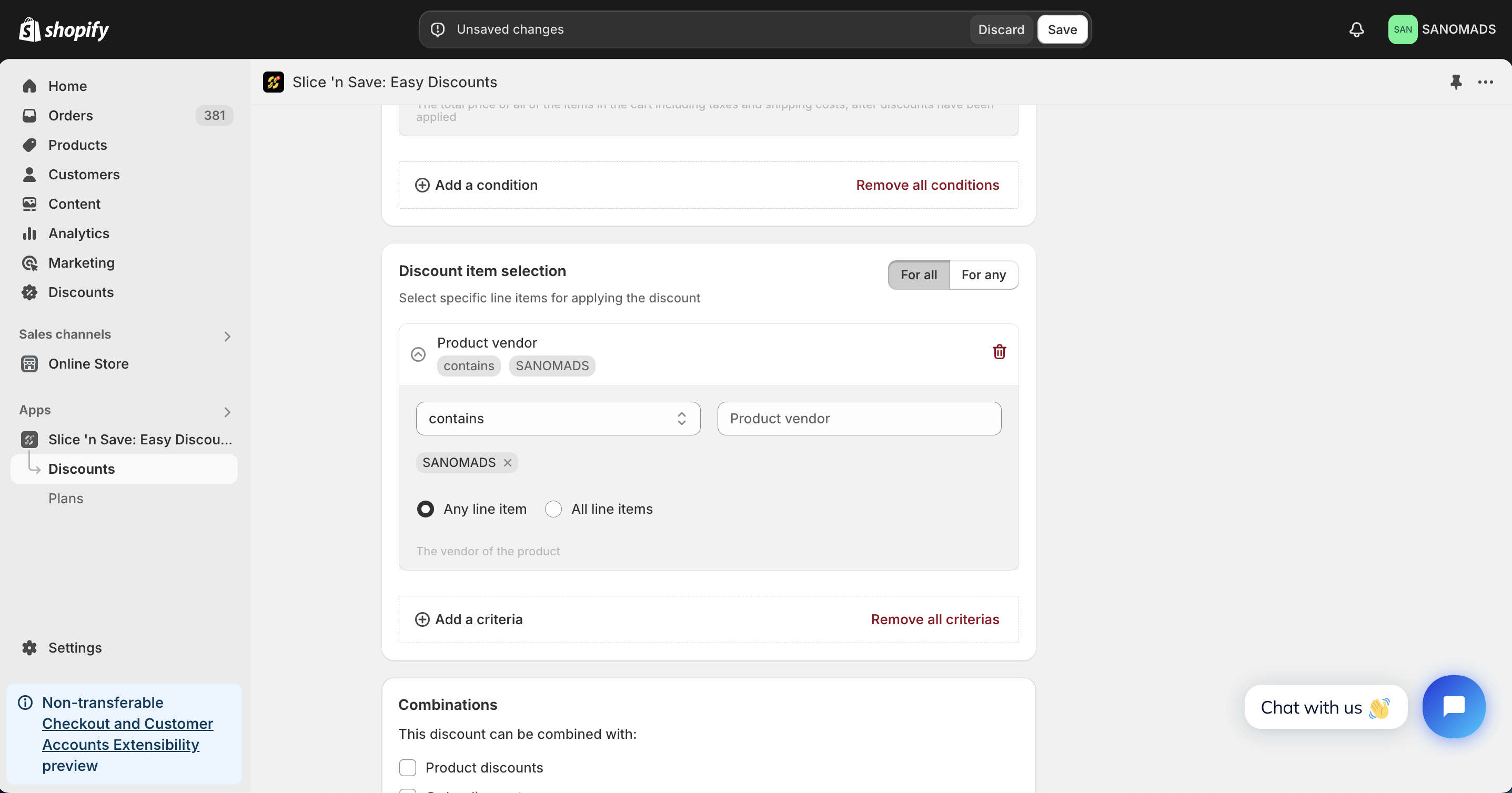Click the Orders count badge 381
Image resolution: width=1512 pixels, height=793 pixels.
point(214,116)
